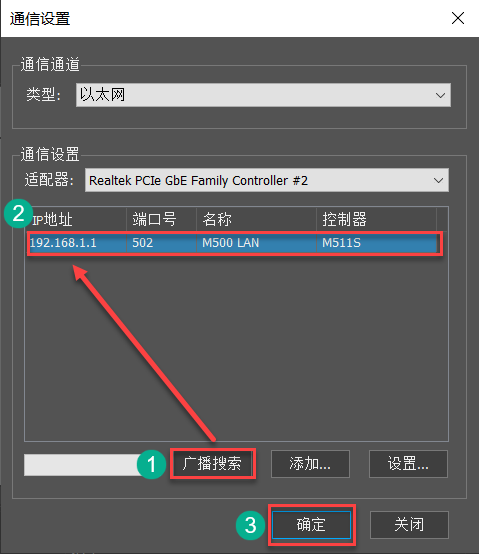Start a search with 广播搜索 button
479x554 pixels.
[x=212, y=464]
